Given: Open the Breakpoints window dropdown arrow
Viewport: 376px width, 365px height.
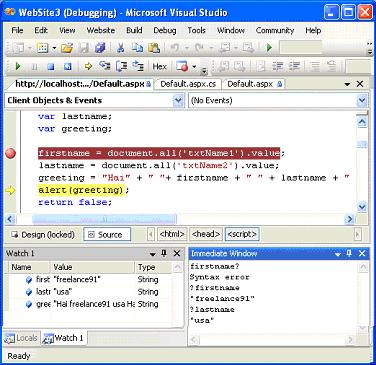Looking at the screenshot, I should 194,67.
